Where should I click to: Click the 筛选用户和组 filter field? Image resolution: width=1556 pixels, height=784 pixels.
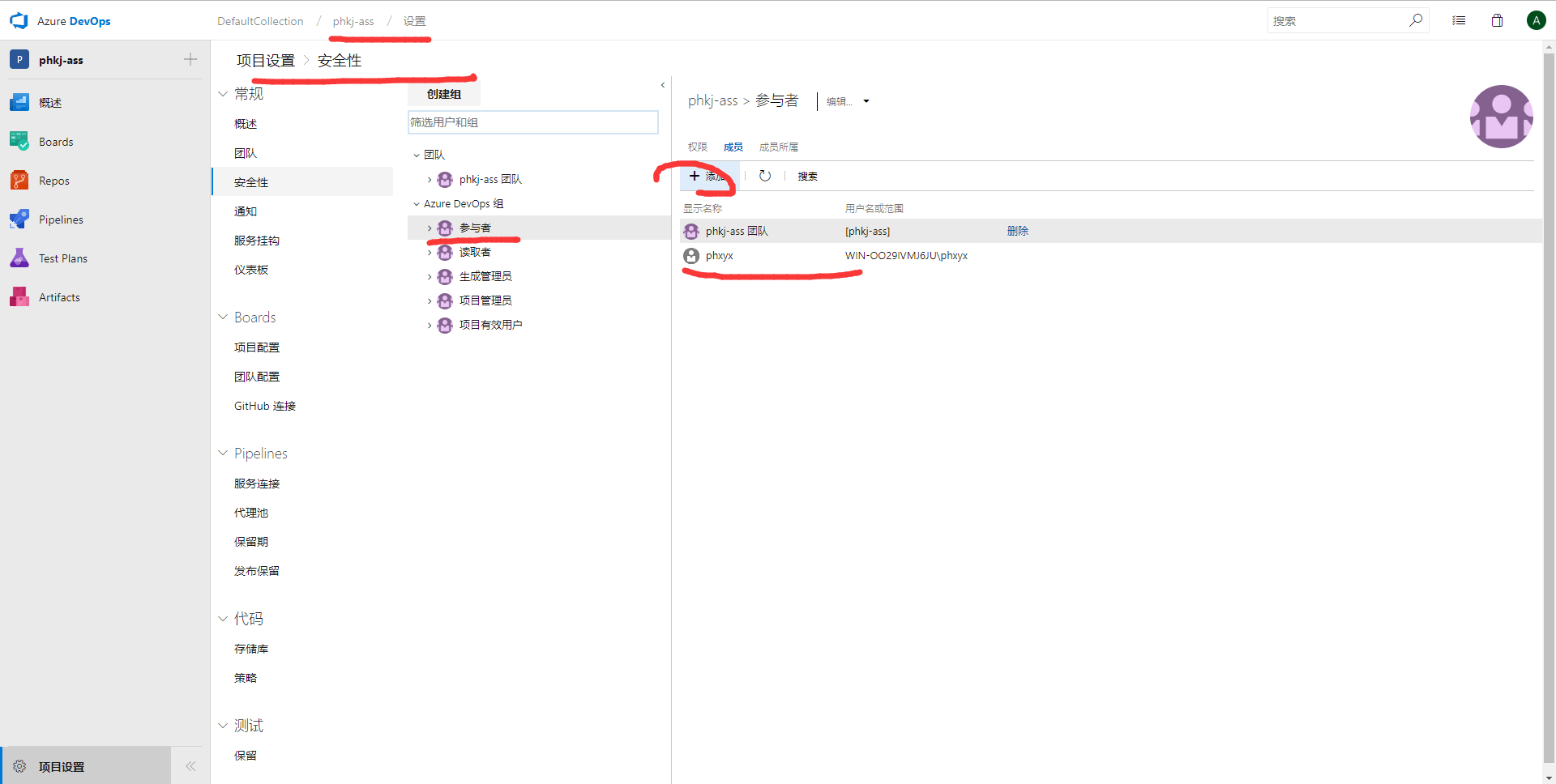[532, 122]
